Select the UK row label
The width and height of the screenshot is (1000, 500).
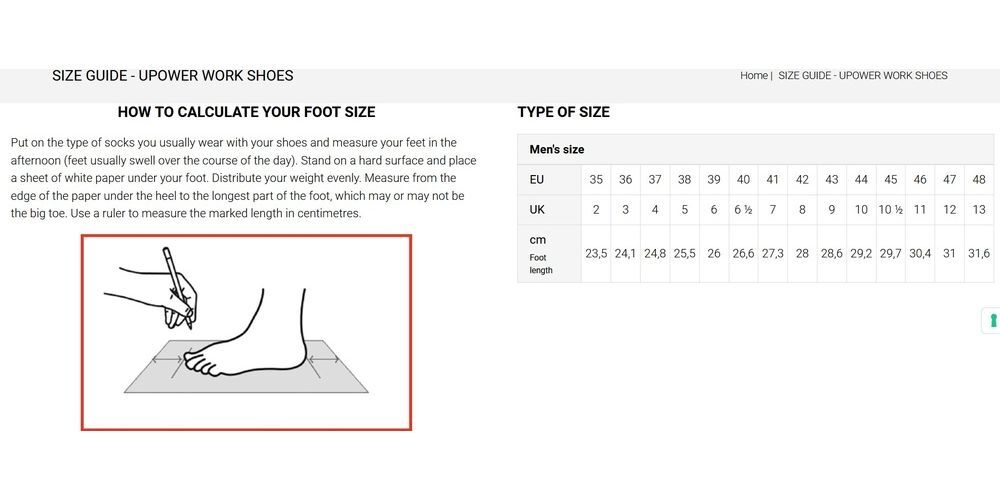(537, 210)
